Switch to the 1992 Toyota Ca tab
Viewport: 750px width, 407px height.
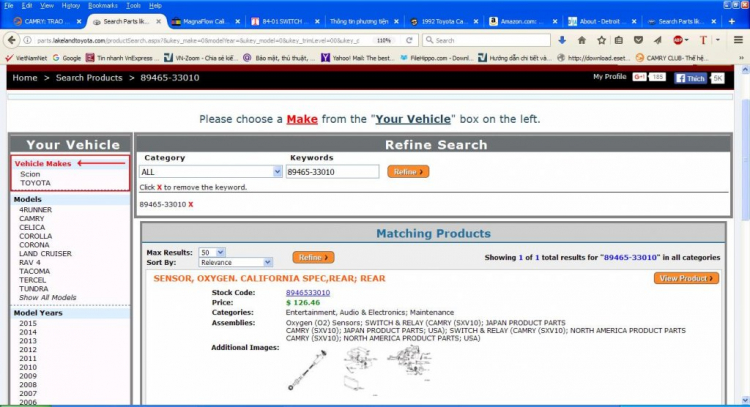pos(443,22)
